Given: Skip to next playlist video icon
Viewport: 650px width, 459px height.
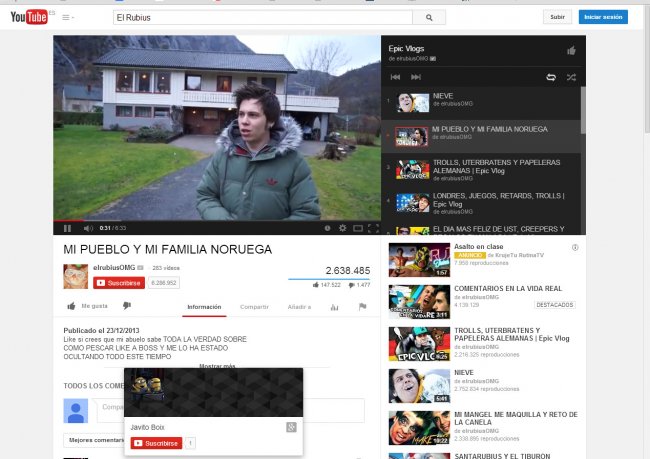Looking at the screenshot, I should [x=416, y=77].
